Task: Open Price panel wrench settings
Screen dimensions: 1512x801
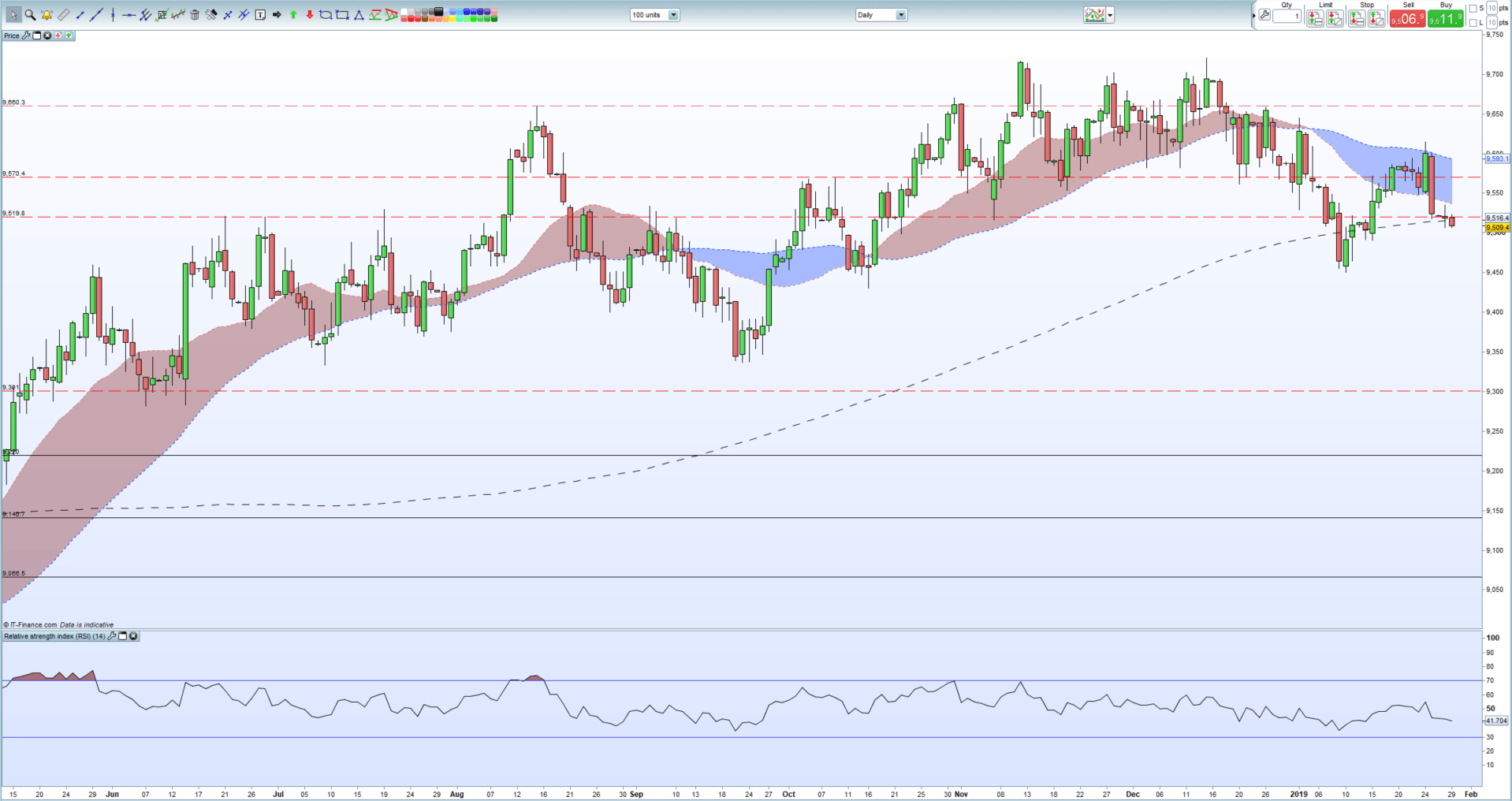Action: point(26,35)
